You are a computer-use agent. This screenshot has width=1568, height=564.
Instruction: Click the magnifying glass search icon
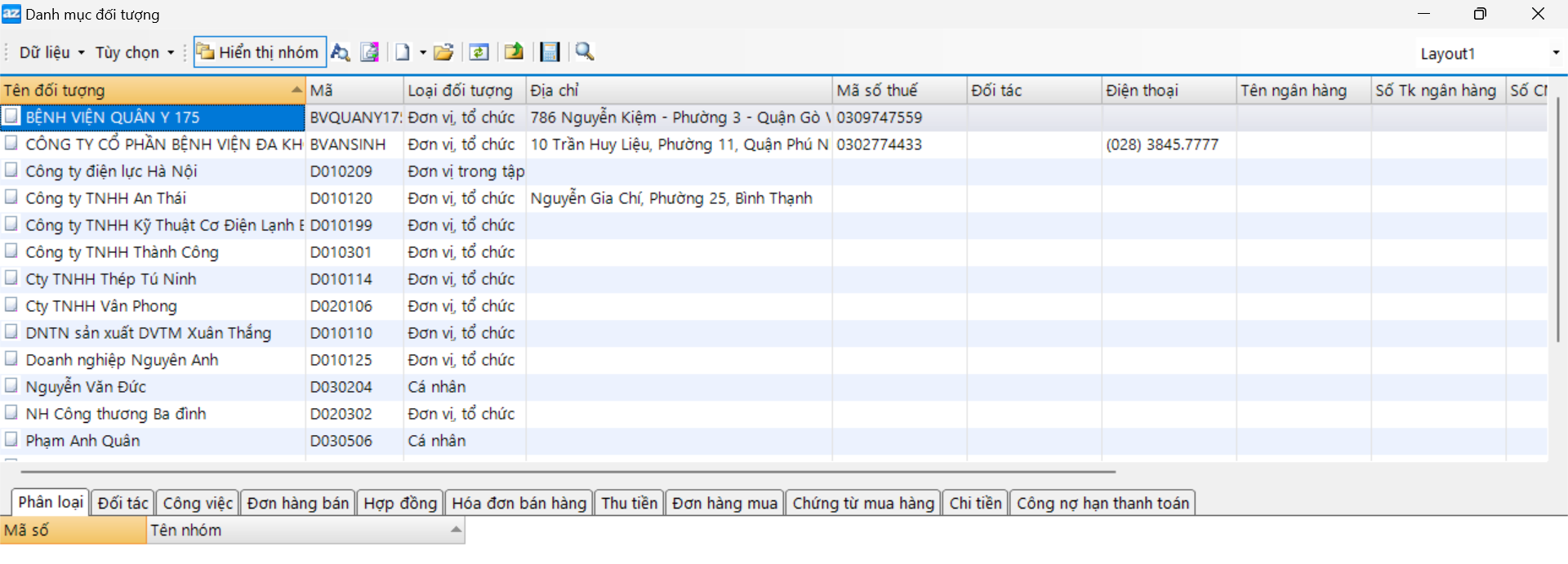(x=585, y=52)
